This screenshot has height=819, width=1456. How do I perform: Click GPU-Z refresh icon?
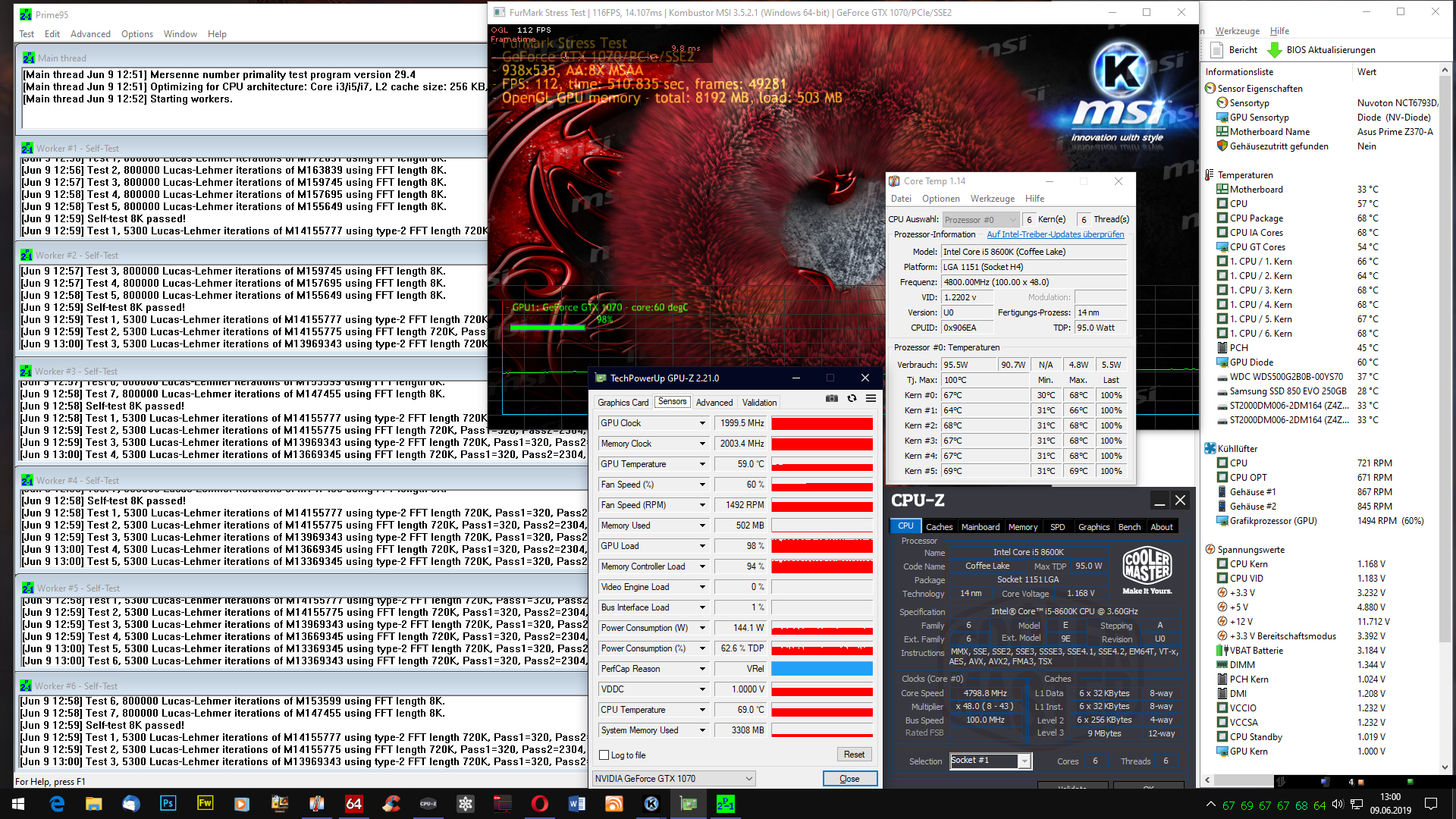[x=852, y=399]
